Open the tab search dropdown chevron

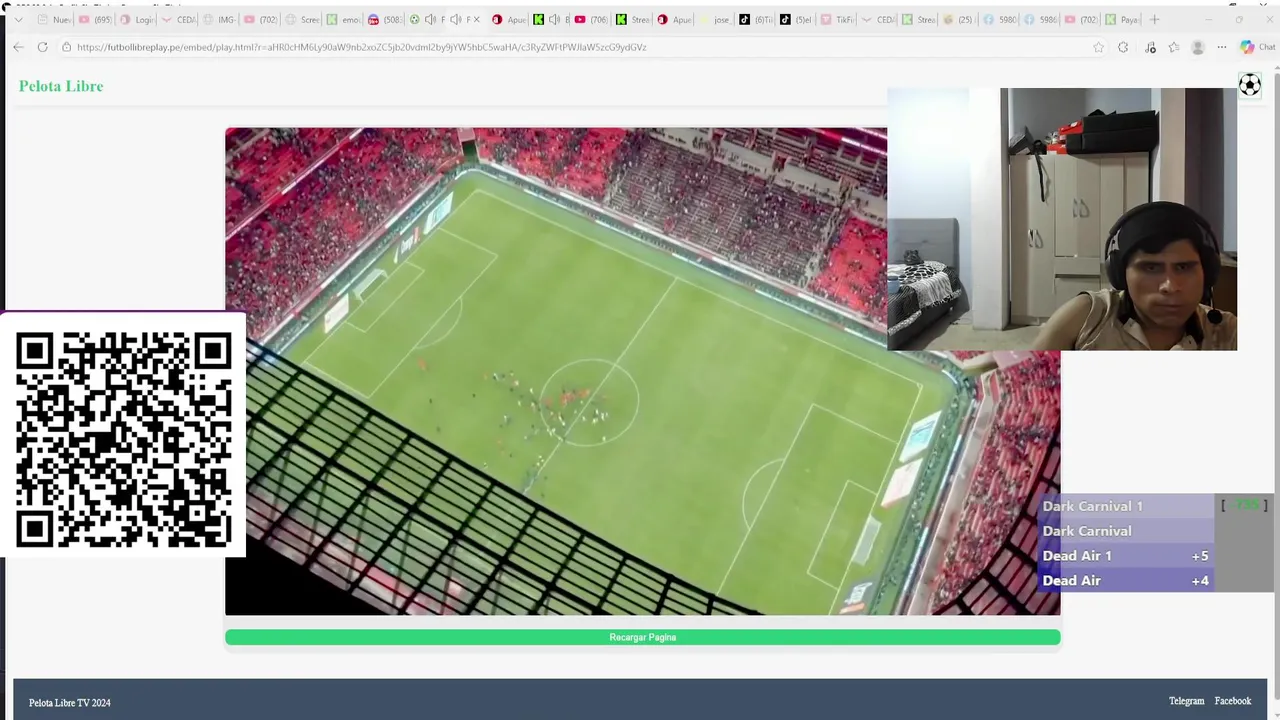[x=18, y=19]
